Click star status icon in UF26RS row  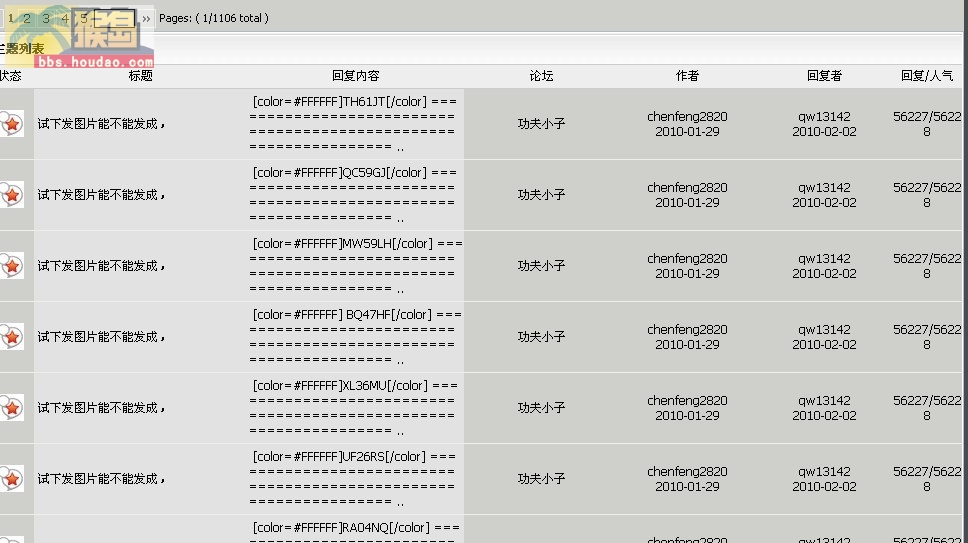tap(11, 479)
